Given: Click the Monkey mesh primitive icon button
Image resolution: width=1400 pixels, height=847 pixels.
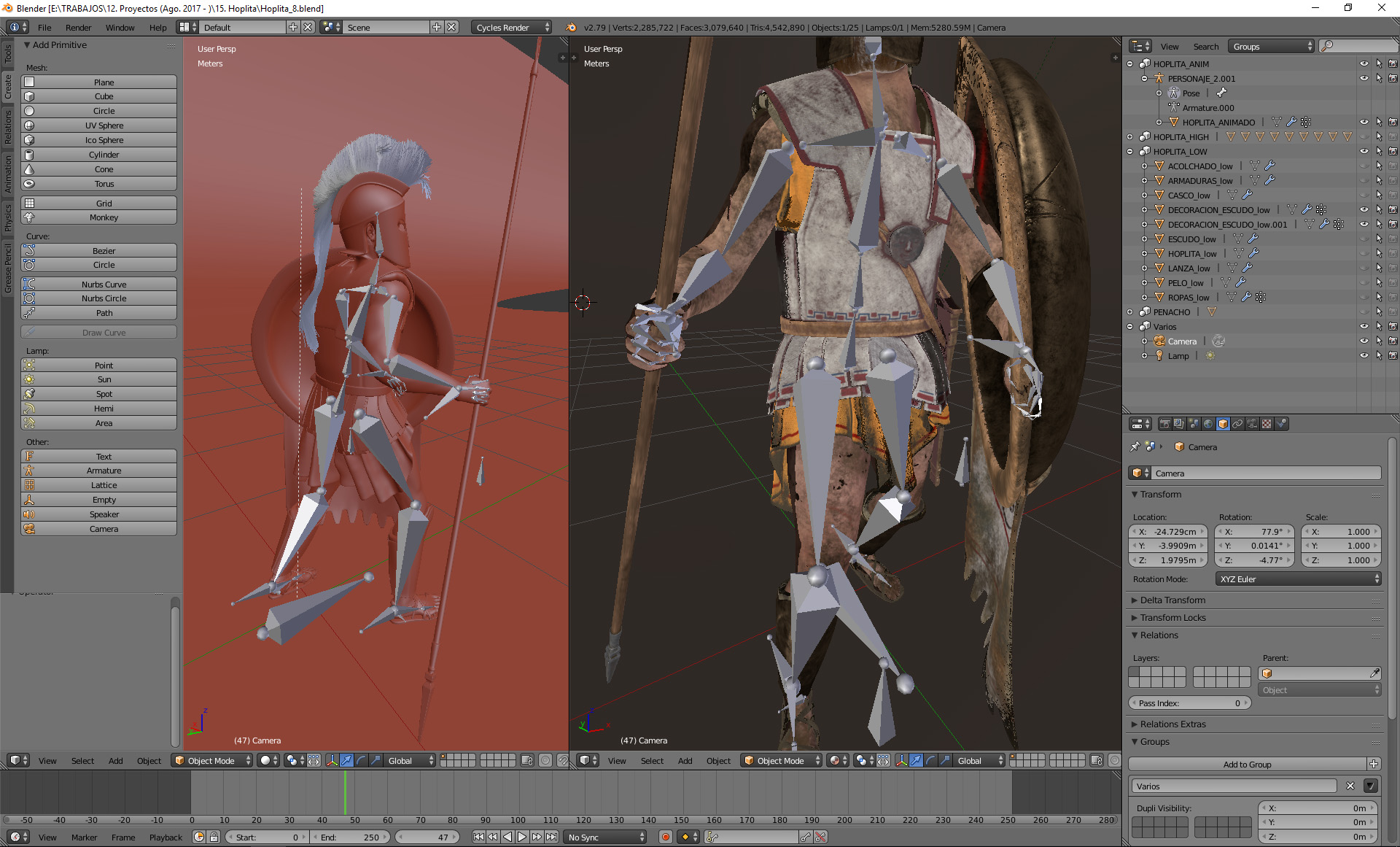Looking at the screenshot, I should pyautogui.click(x=30, y=217).
